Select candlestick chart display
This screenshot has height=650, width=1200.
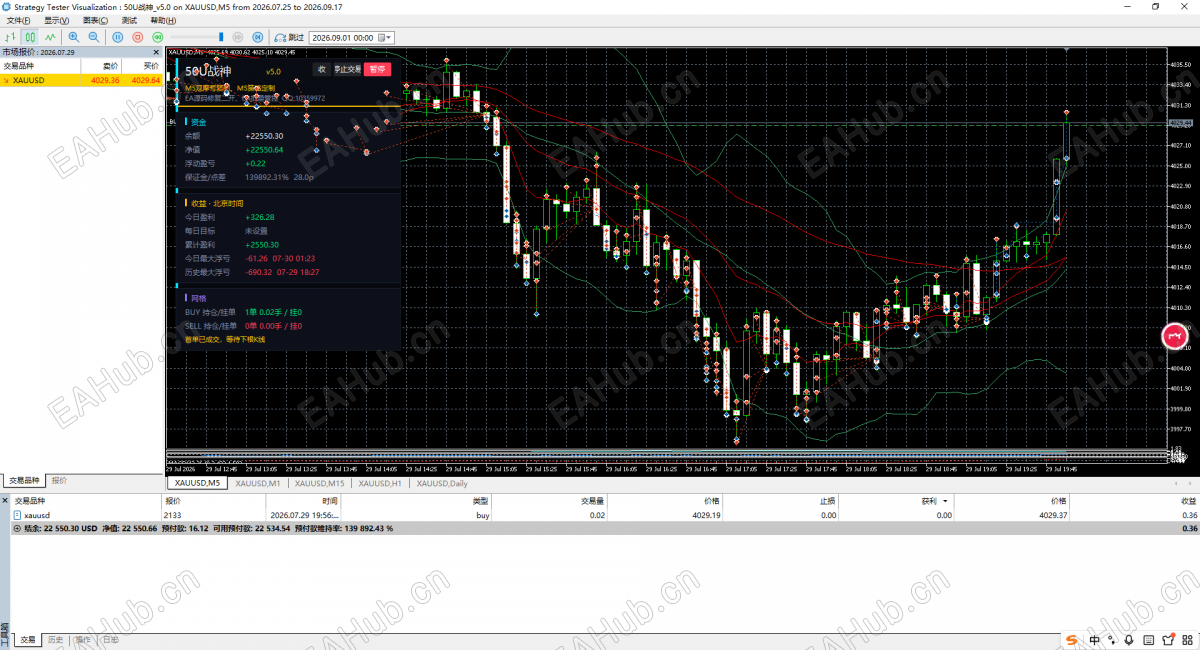click(x=30, y=37)
